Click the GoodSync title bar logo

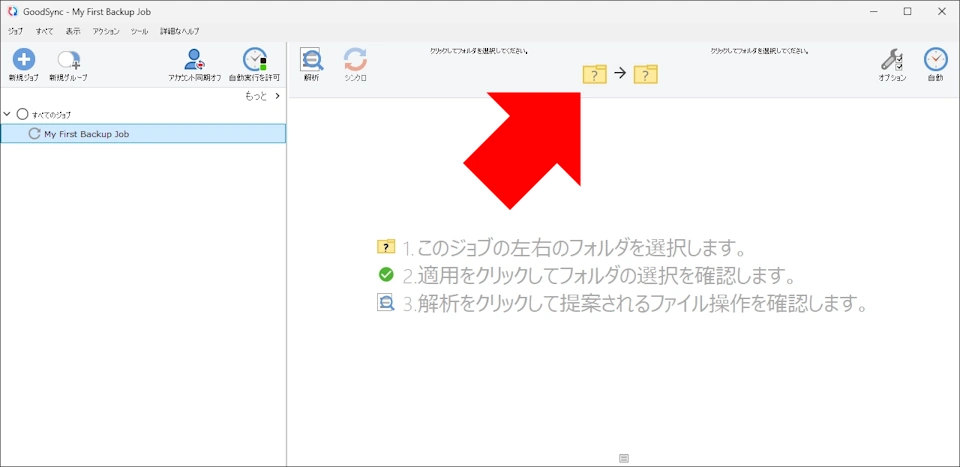[x=12, y=12]
